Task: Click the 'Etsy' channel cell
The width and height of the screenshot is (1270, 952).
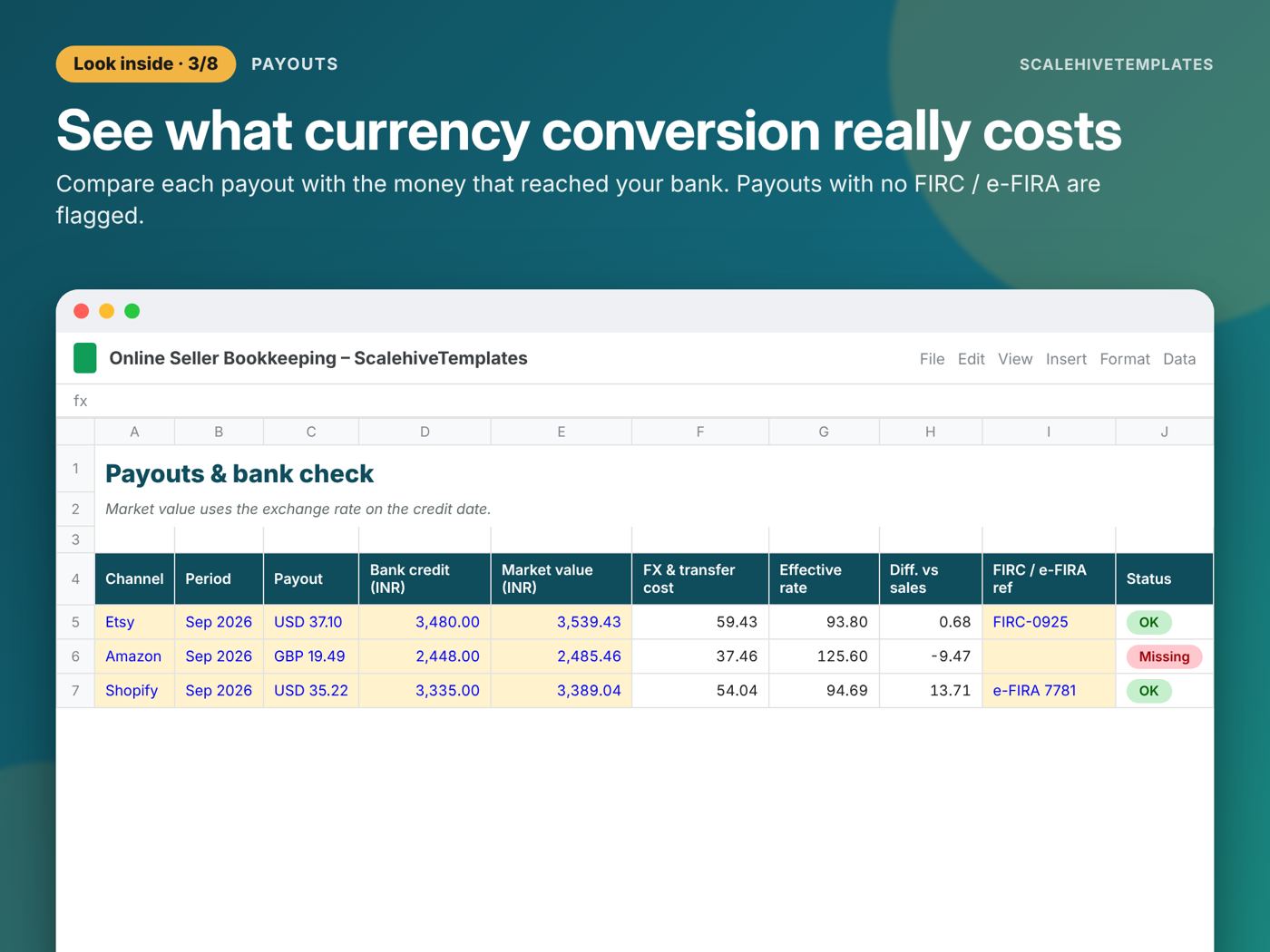Action: click(134, 622)
